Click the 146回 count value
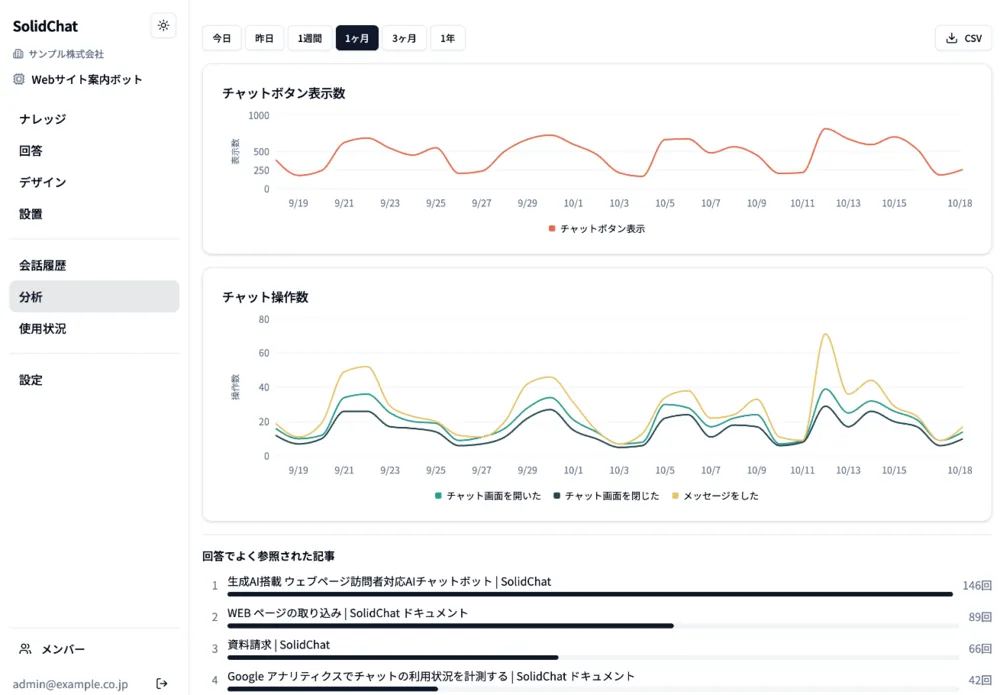Viewport: 1000px width, 695px height. (x=977, y=585)
